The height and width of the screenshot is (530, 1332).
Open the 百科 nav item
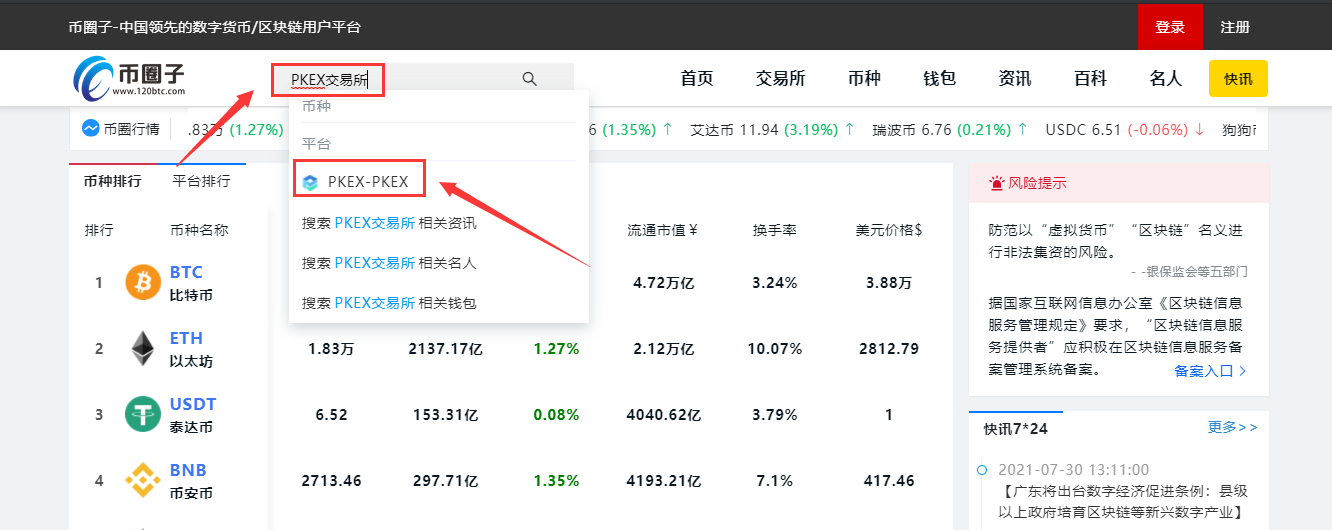point(1091,79)
